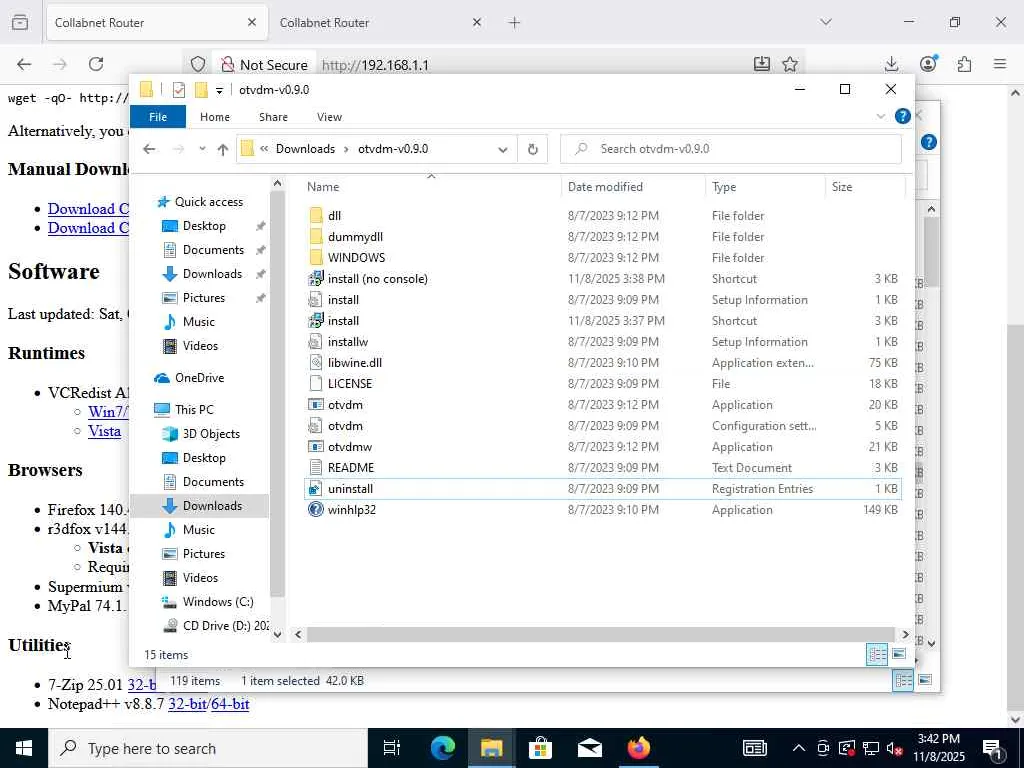Open the Home ribbon tab
Image resolution: width=1024 pixels, height=768 pixels.
click(215, 116)
